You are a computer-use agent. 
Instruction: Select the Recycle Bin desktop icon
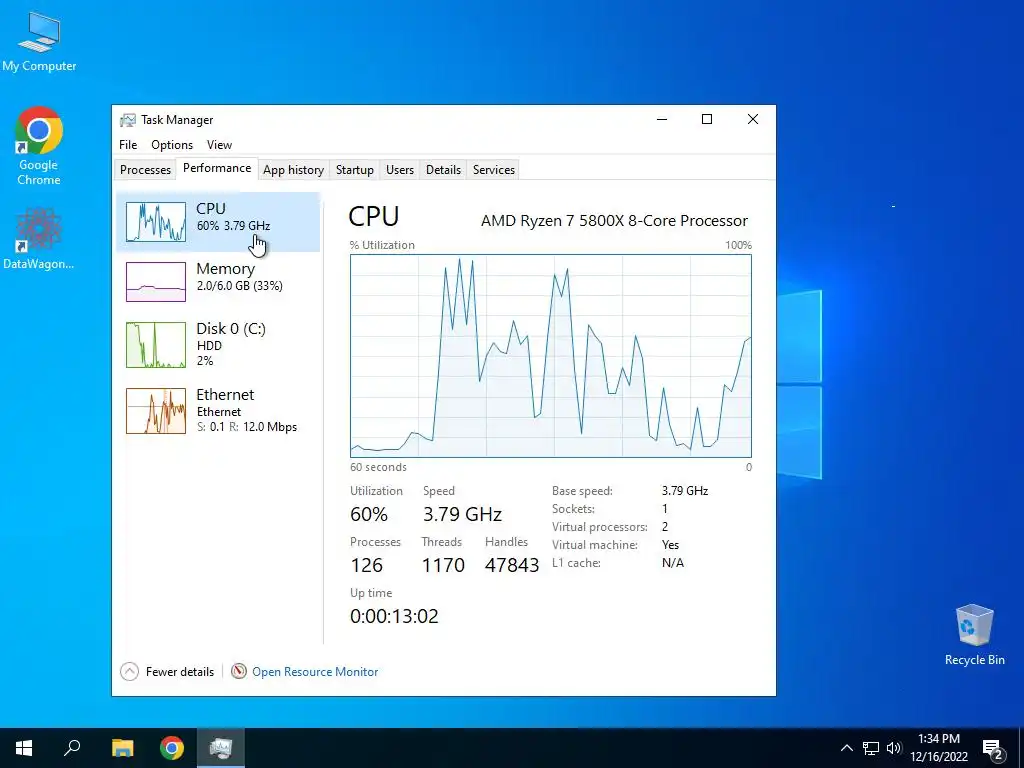pos(974,635)
